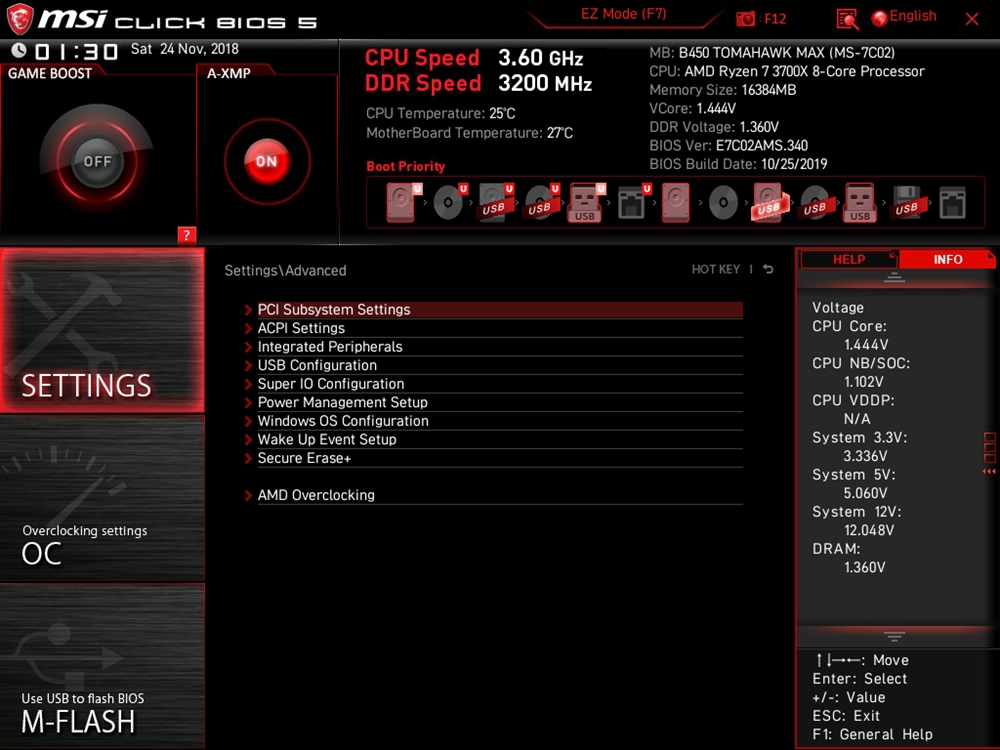Open the AMD Overclocking entry
Screen dimensions: 1000x750
click(500, 495)
